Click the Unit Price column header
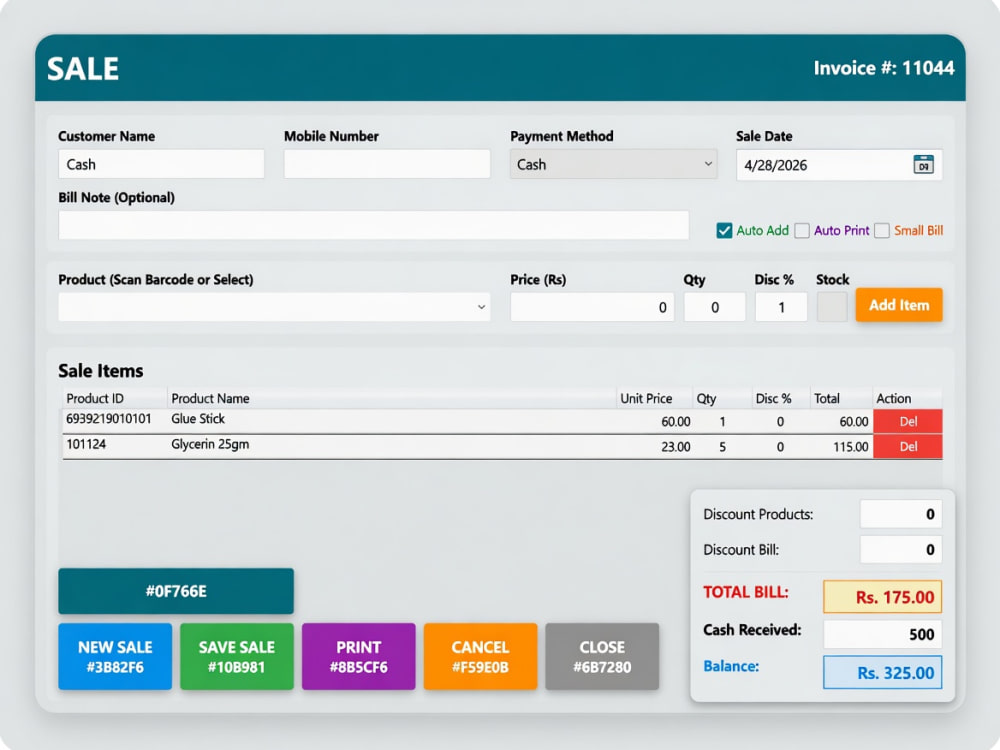Viewport: 1000px width, 750px height. [x=654, y=399]
